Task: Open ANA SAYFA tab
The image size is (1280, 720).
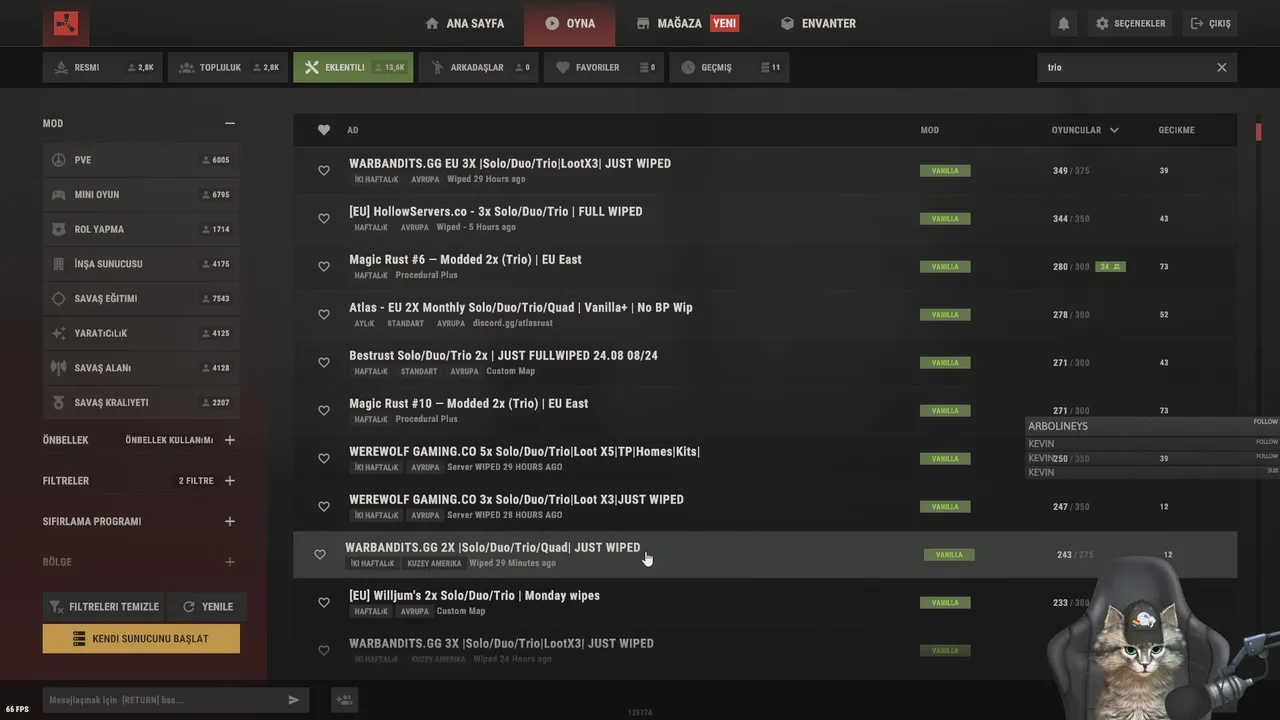Action: [x=464, y=23]
